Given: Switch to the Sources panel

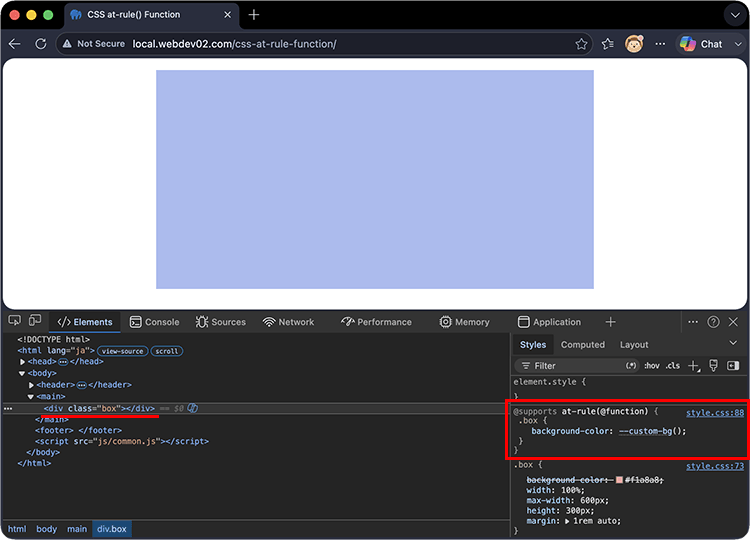Looking at the screenshot, I should [x=221, y=322].
